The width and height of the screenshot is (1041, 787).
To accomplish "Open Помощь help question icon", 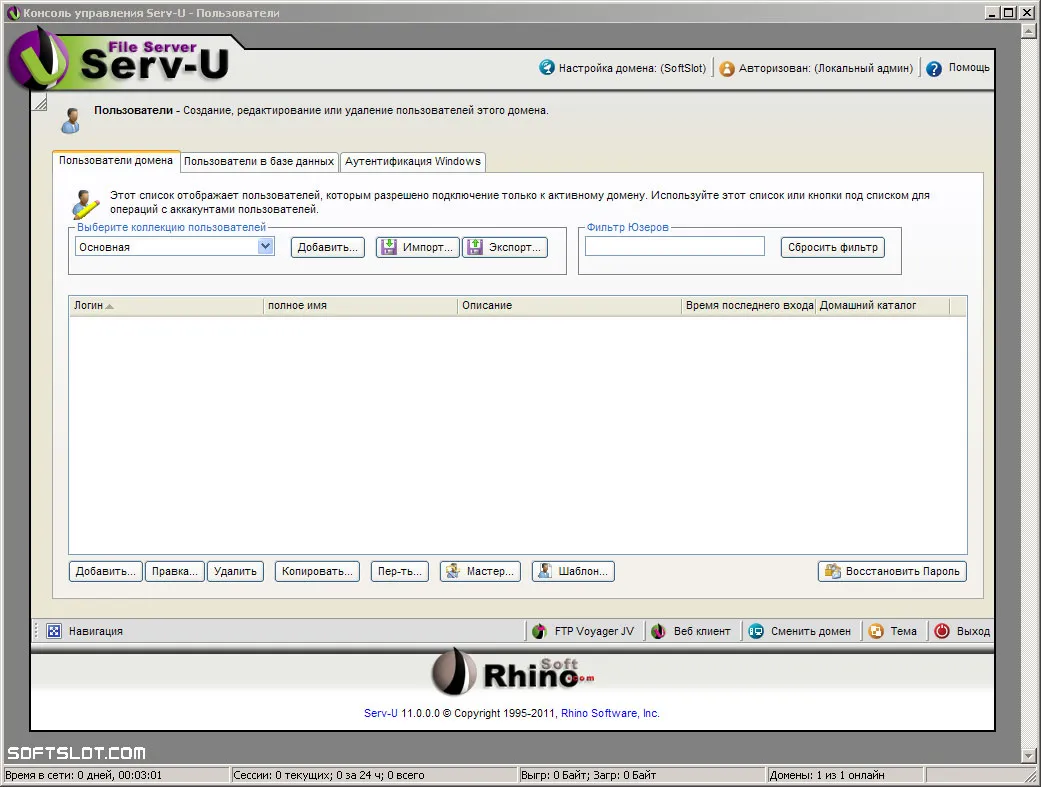I will [x=933, y=68].
